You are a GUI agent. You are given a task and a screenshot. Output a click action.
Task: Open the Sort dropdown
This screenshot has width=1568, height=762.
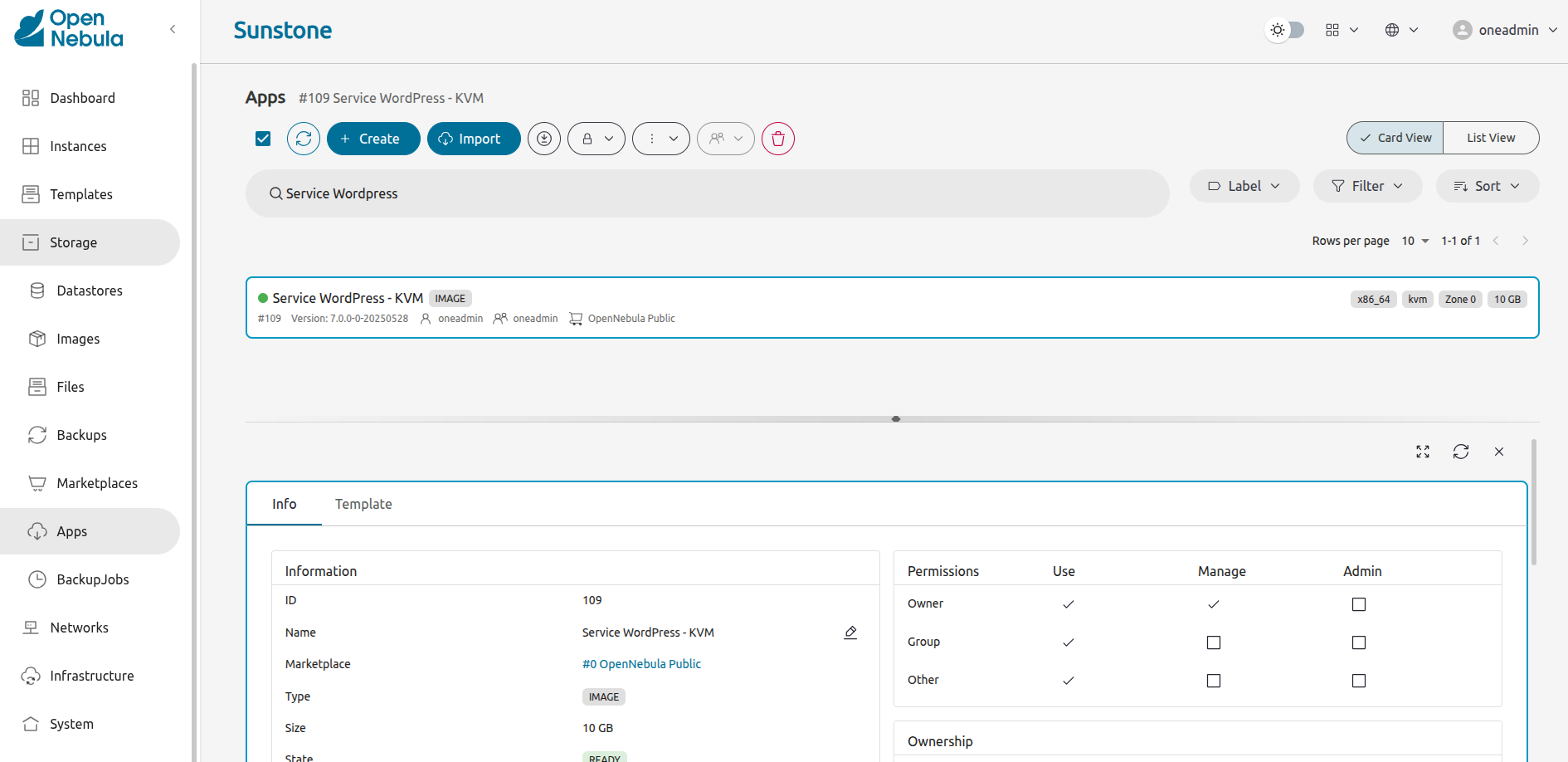[x=1487, y=186]
